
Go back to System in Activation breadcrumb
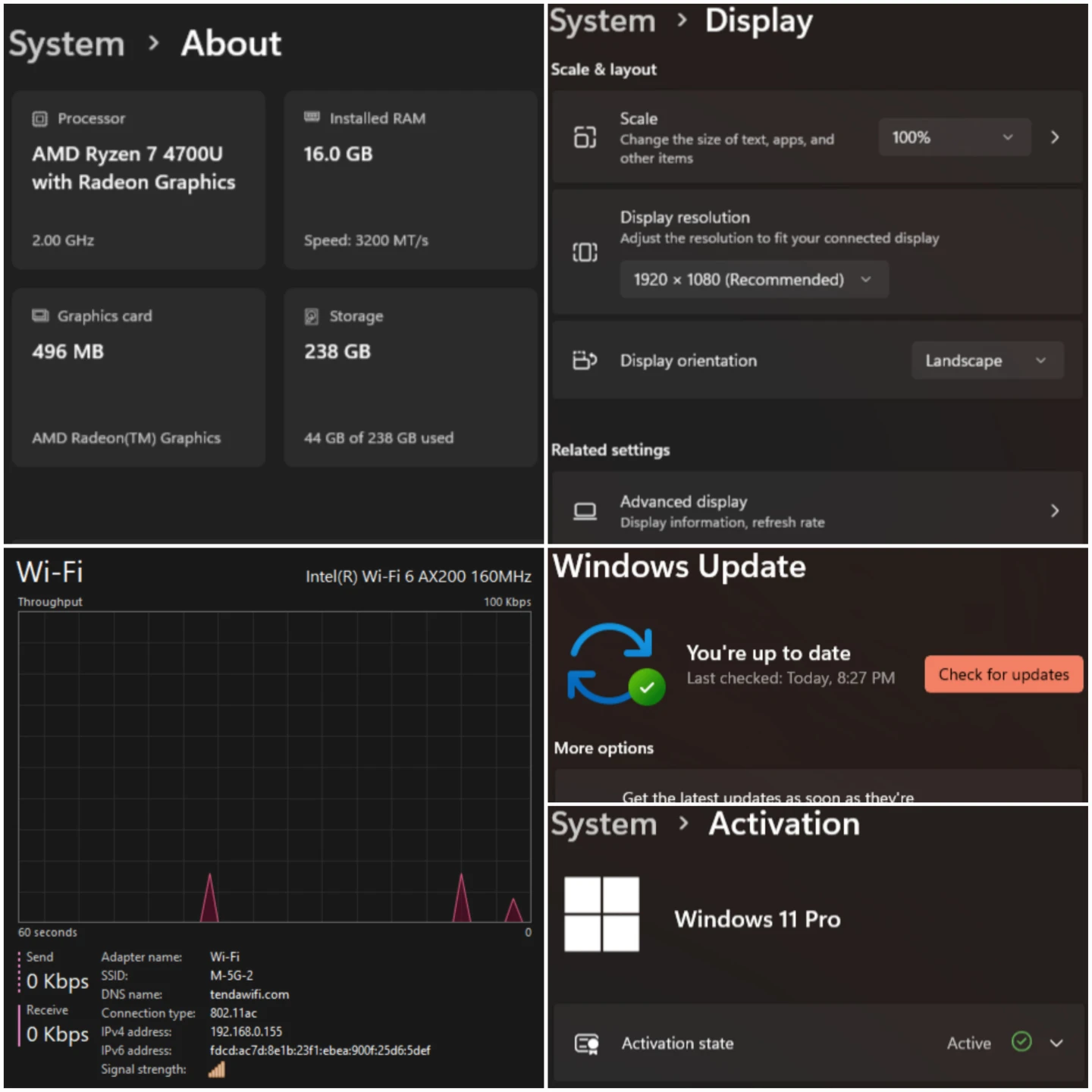(604, 824)
